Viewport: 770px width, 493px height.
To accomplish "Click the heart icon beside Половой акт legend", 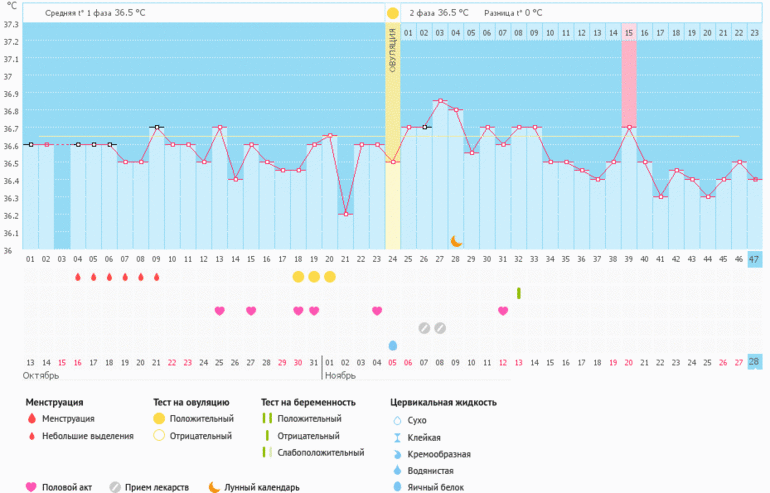I will [x=31, y=487].
